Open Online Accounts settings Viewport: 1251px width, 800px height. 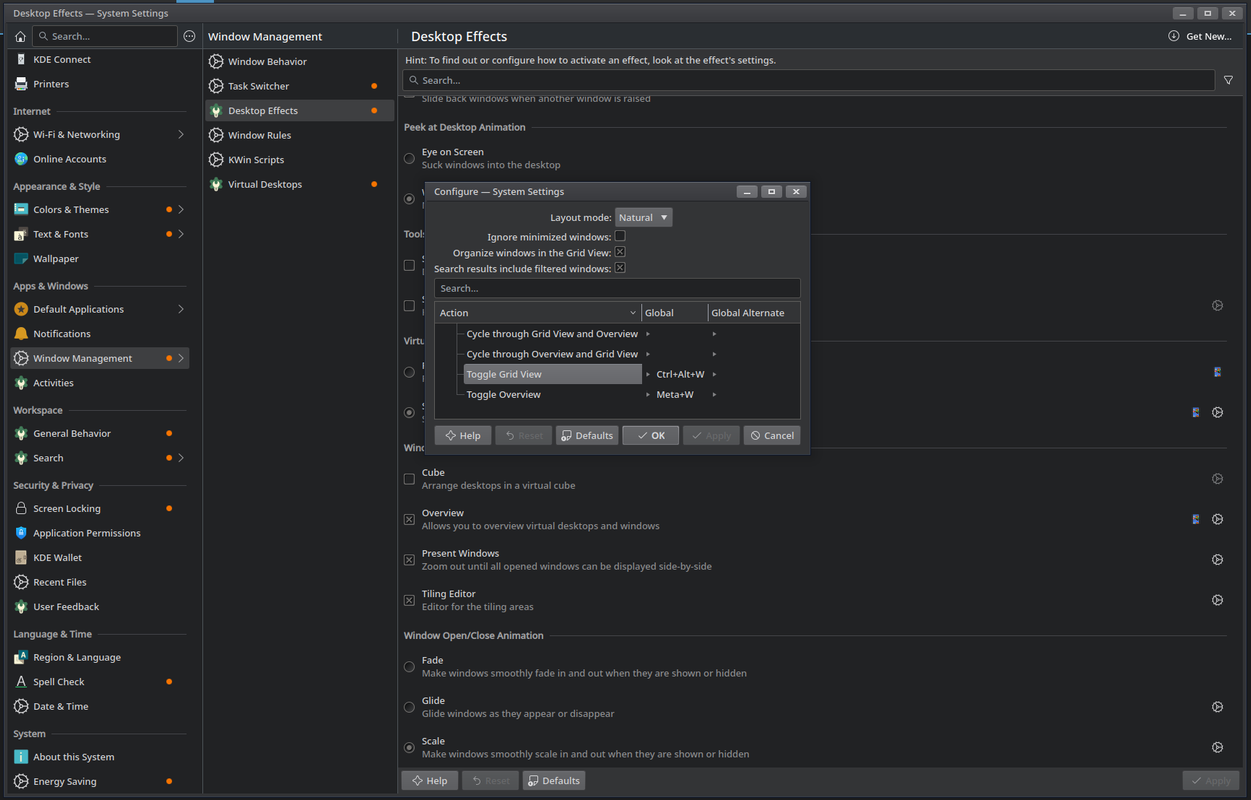click(x=99, y=159)
